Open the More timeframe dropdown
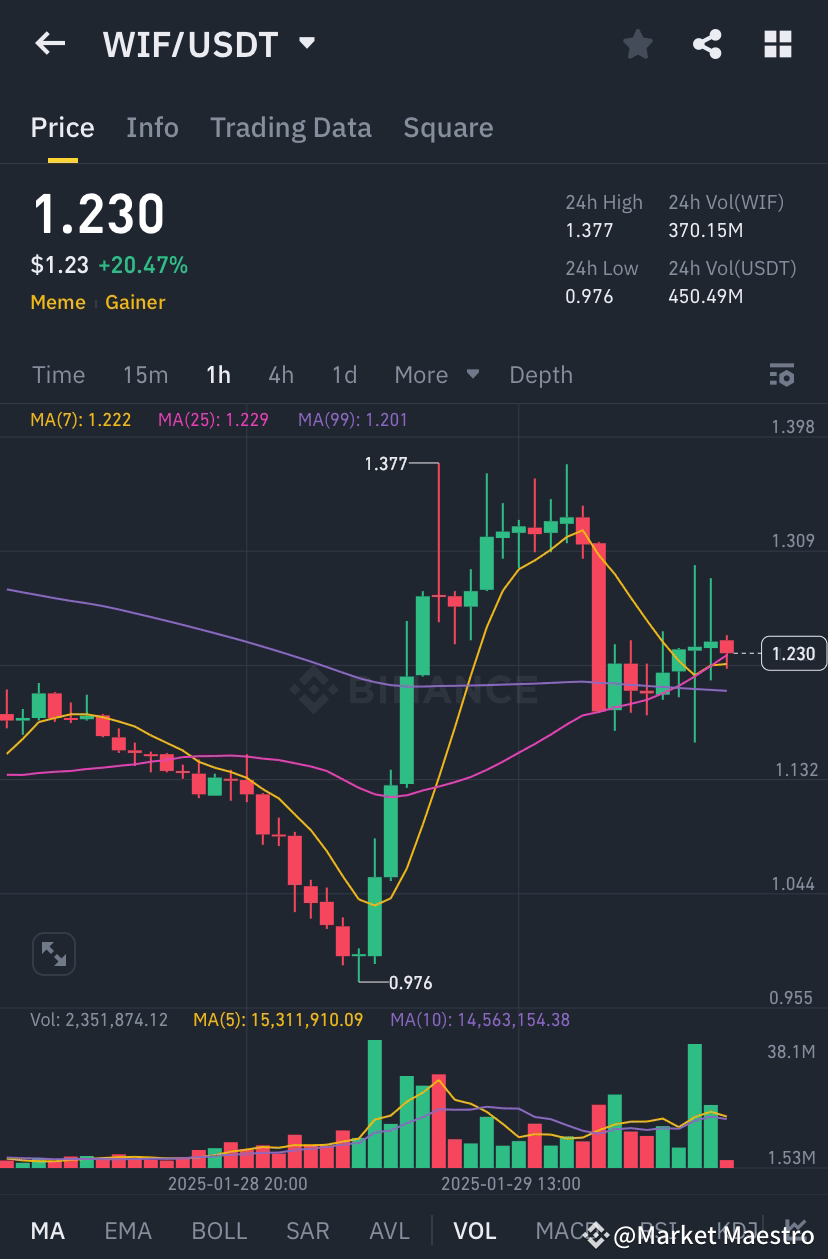The image size is (828, 1259). pyautogui.click(x=435, y=375)
